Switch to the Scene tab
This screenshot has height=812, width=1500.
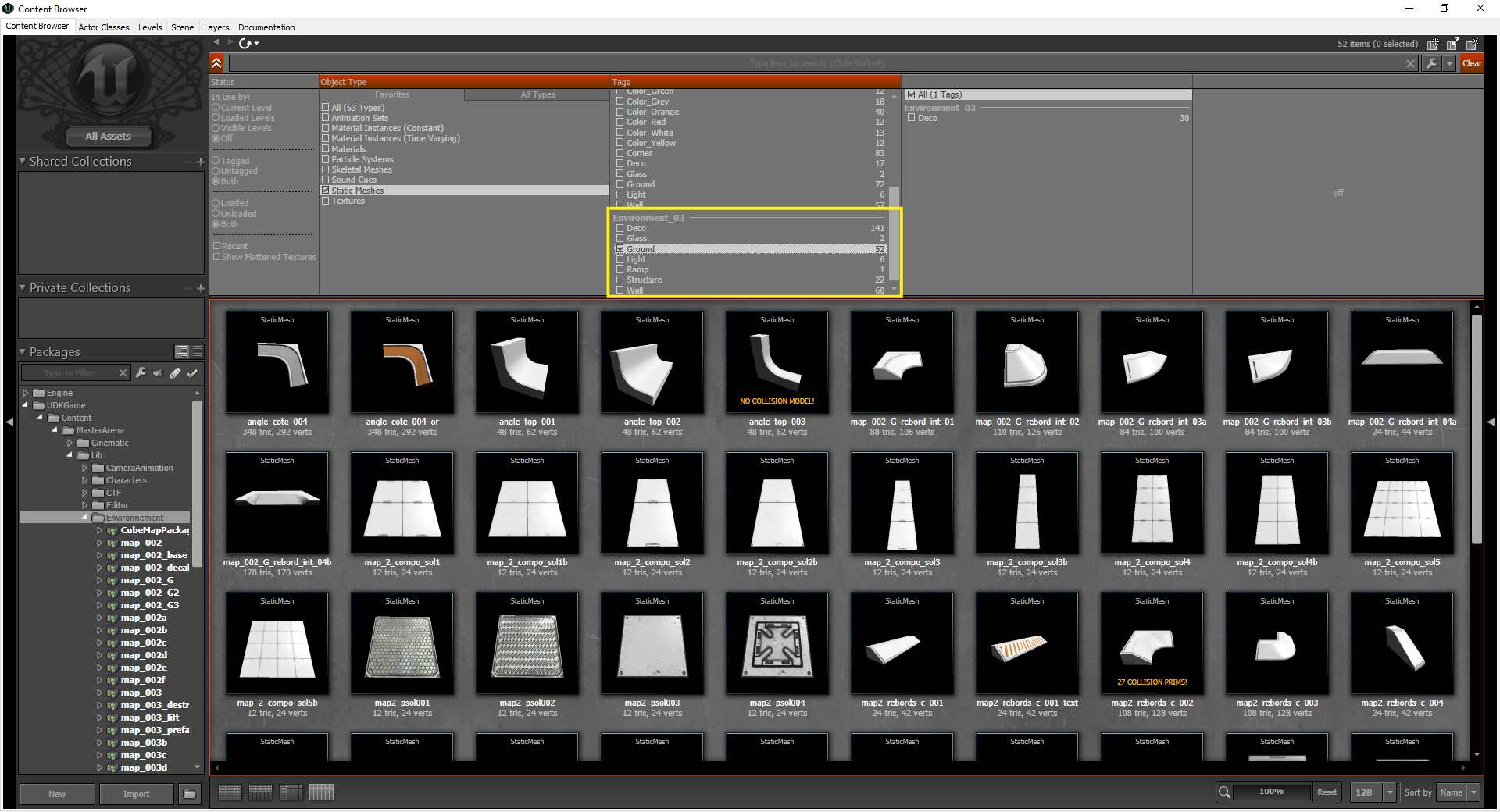click(x=183, y=27)
